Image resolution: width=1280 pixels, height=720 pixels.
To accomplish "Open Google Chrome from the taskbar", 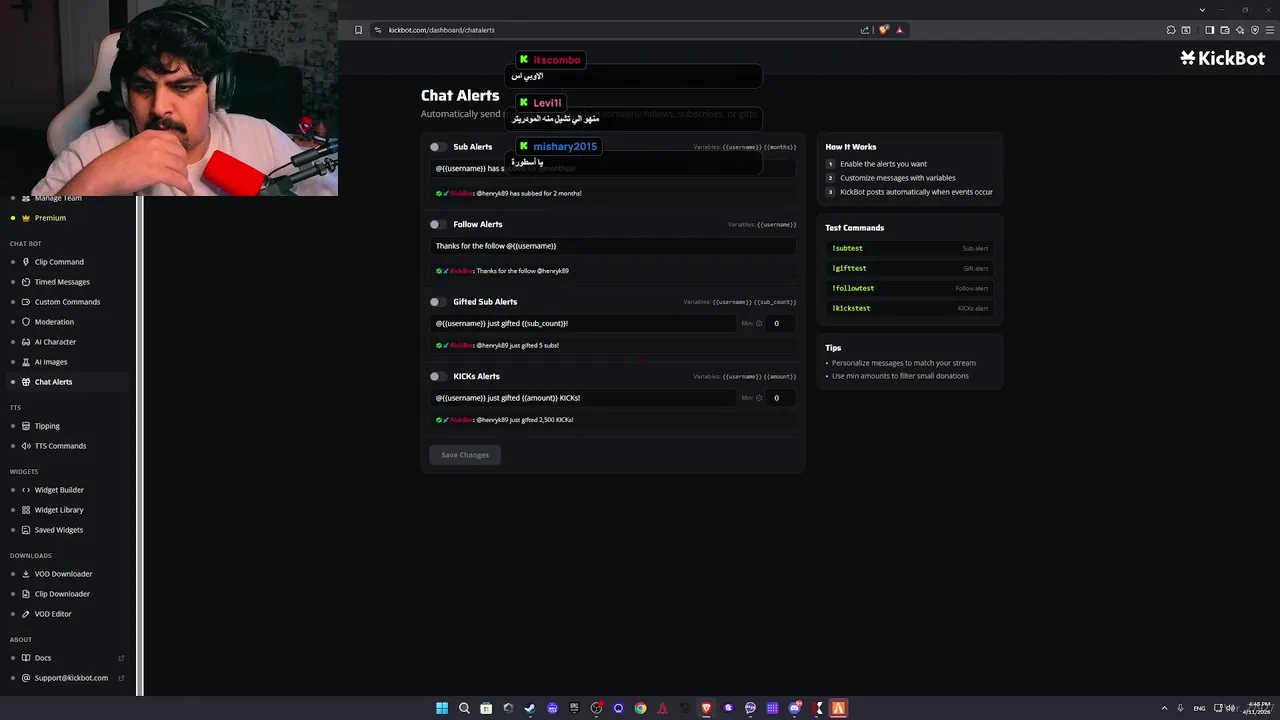I will [640, 708].
